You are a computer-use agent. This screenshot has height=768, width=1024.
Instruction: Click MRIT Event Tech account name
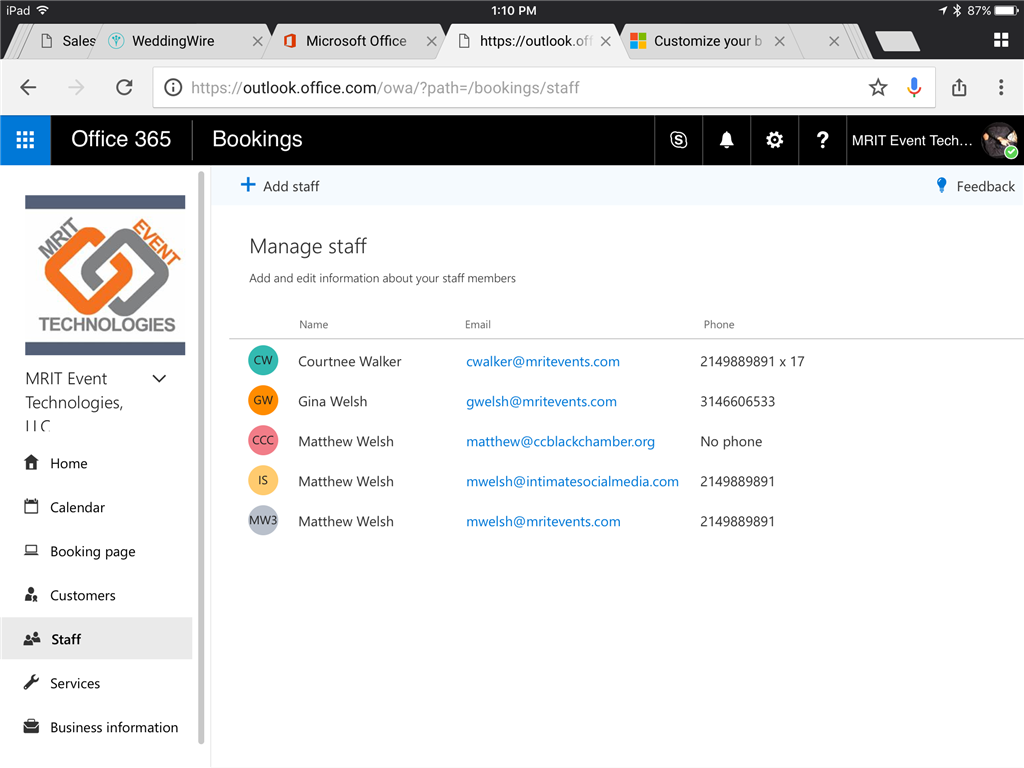coord(912,140)
